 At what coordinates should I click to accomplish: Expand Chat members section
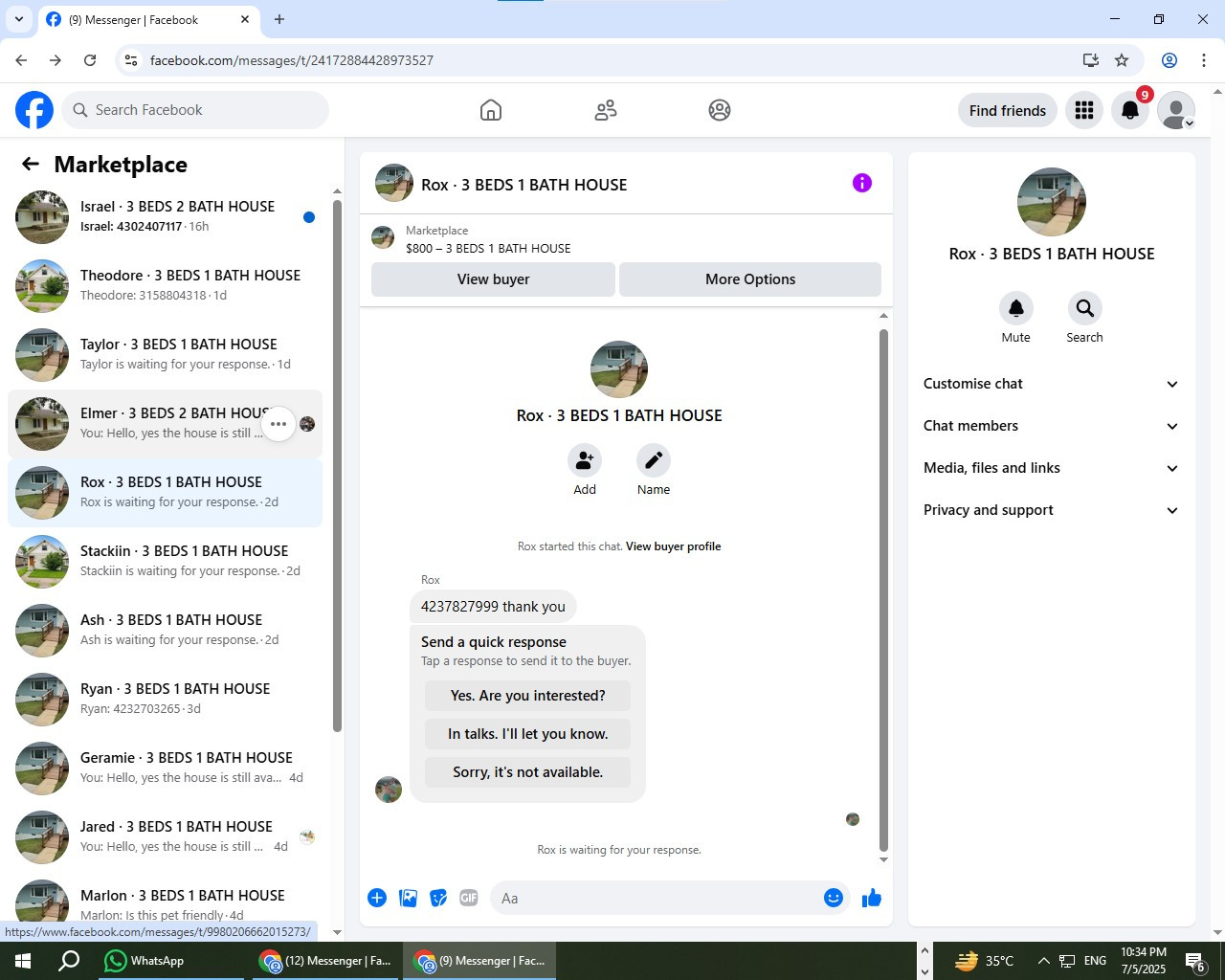[1051, 426]
